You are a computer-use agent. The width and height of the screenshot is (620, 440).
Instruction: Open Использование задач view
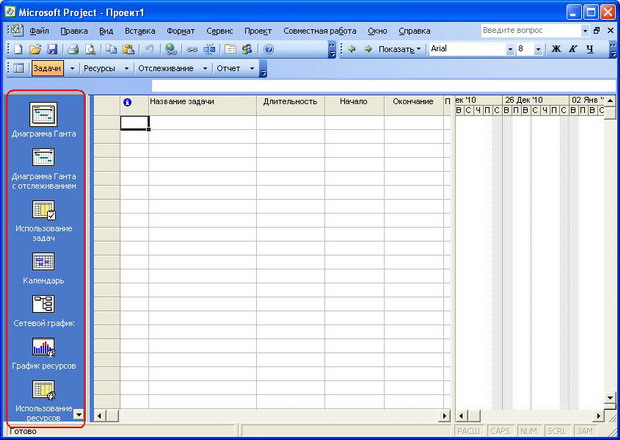tap(43, 221)
